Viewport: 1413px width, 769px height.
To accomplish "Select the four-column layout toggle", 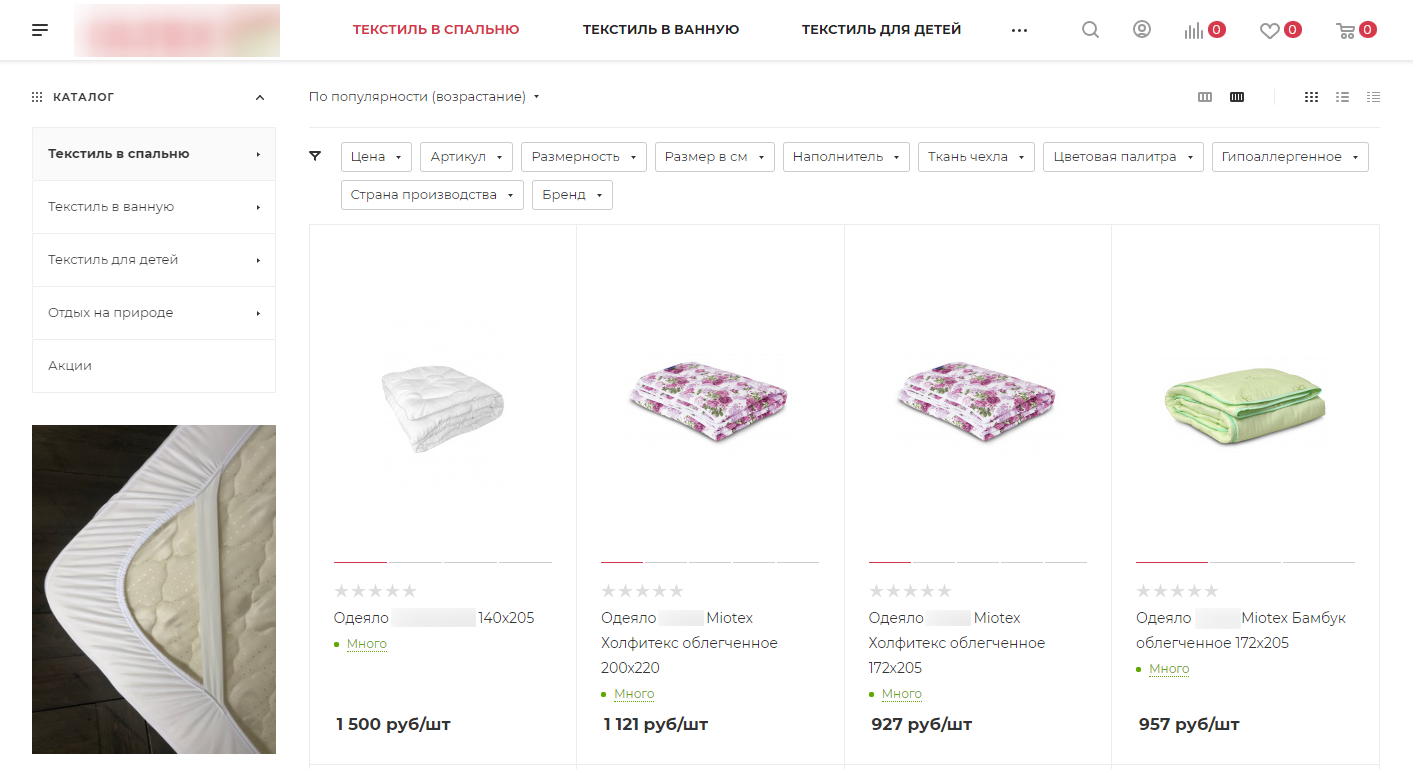I will (x=1237, y=97).
